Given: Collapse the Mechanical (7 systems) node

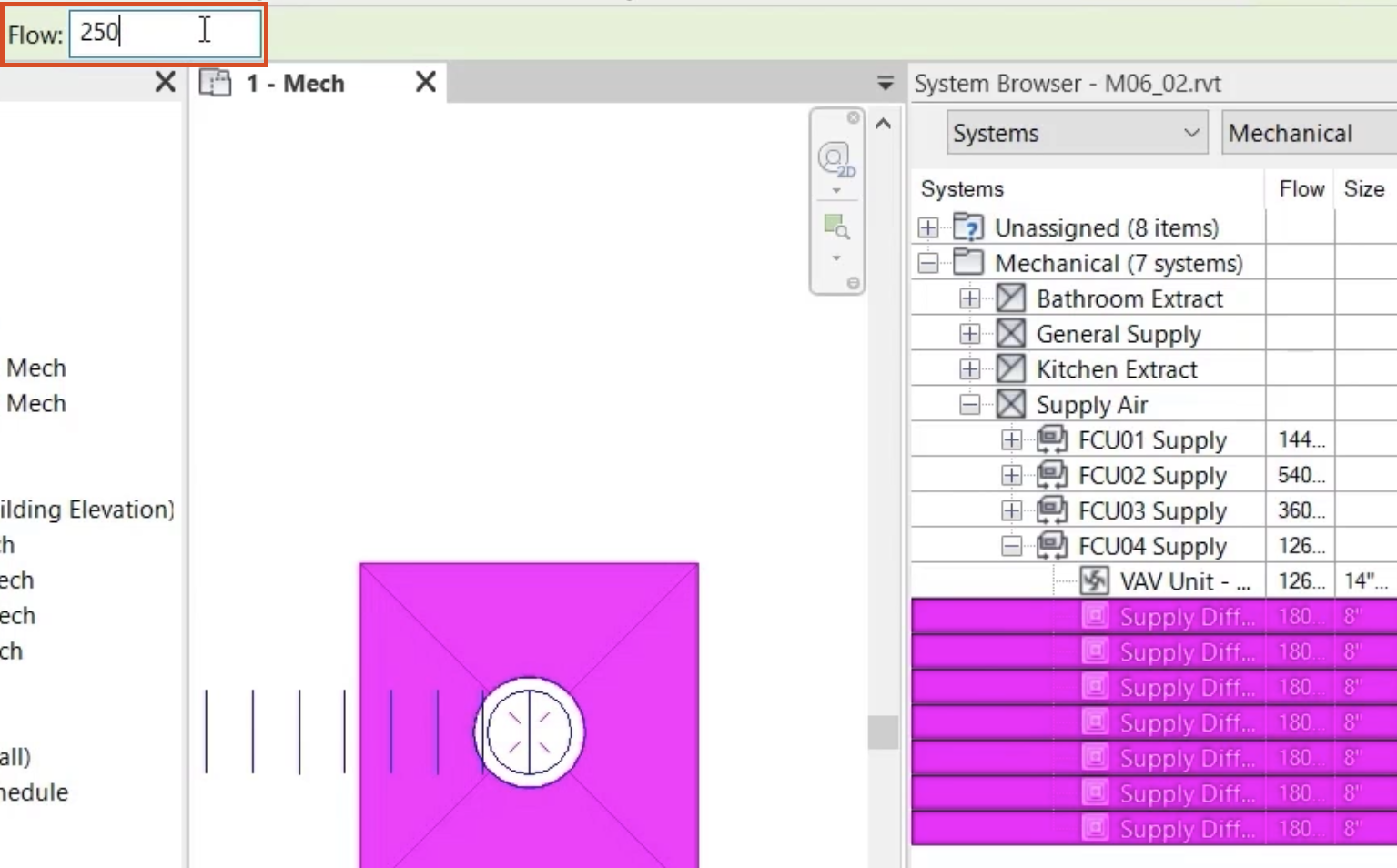Looking at the screenshot, I should [x=927, y=263].
